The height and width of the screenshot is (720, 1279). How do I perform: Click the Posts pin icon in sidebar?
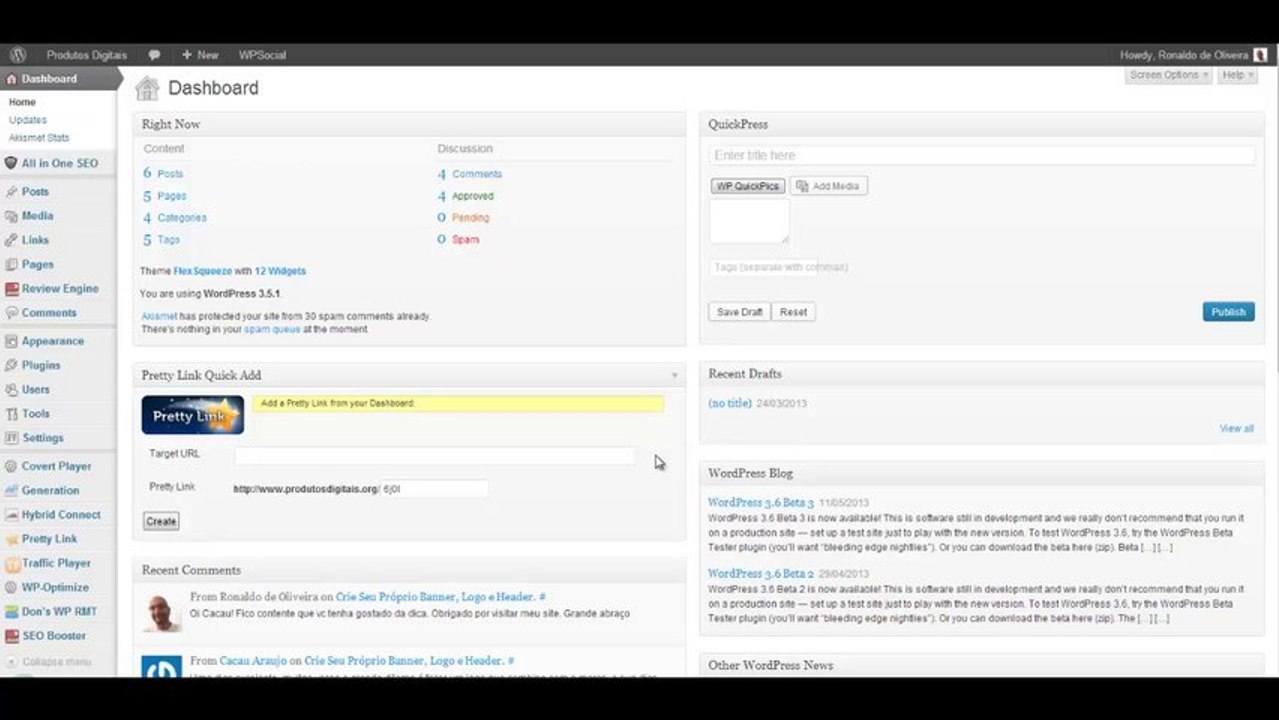(11, 192)
